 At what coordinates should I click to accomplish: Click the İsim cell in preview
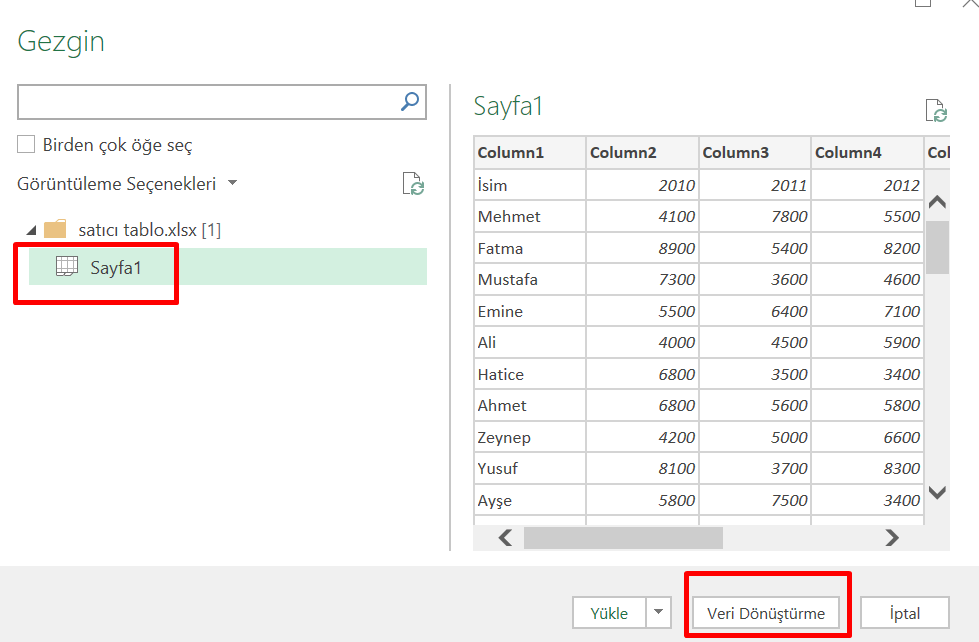(530, 185)
